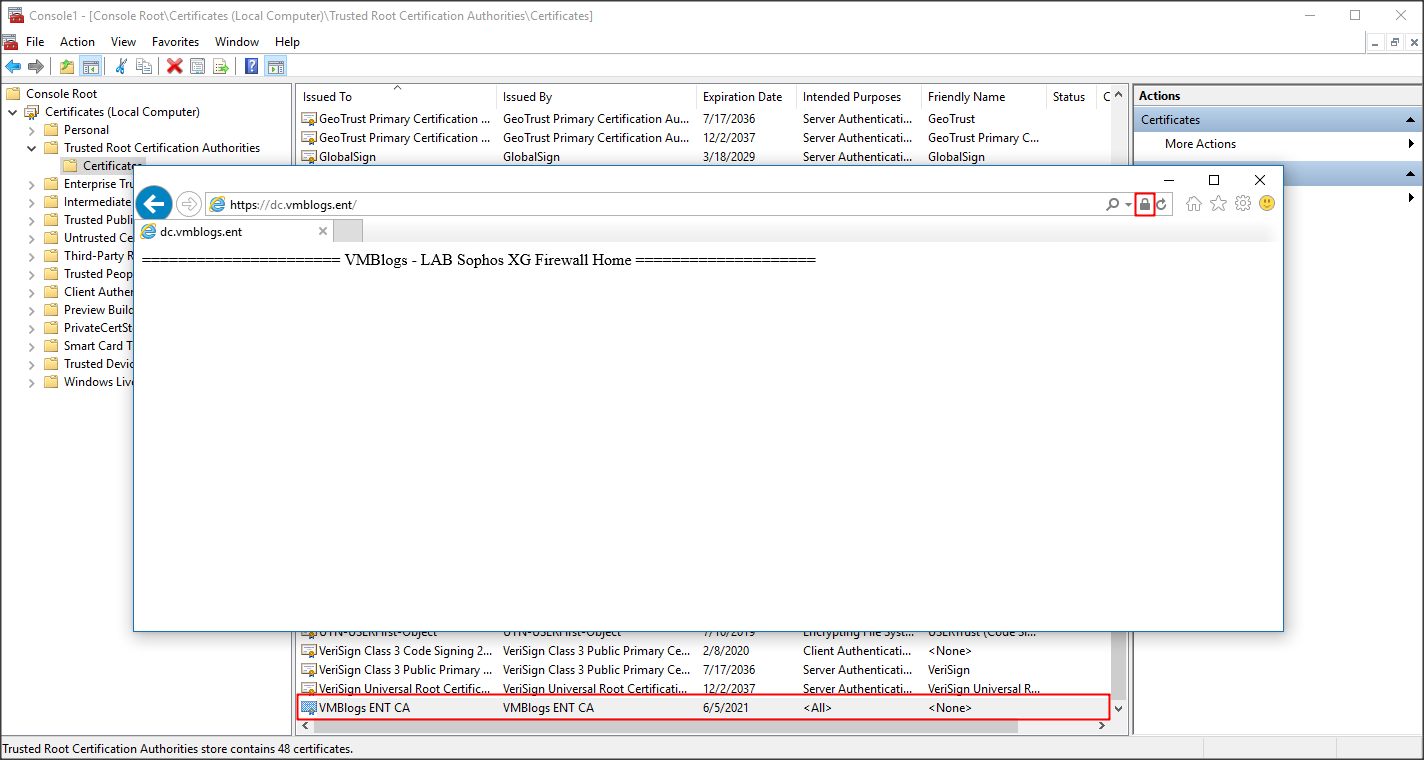Expand the Personal certificates folder
Image resolution: width=1424 pixels, height=760 pixels.
31,130
